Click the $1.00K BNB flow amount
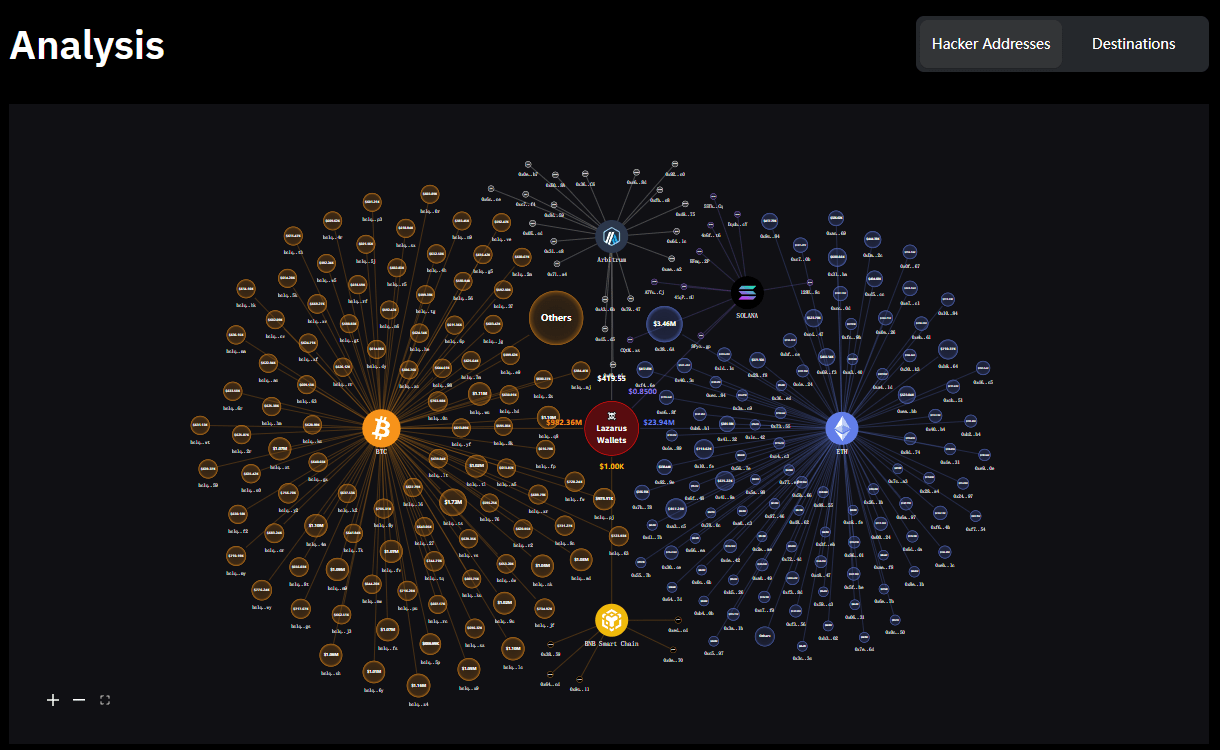This screenshot has height=750, width=1220. (612, 466)
